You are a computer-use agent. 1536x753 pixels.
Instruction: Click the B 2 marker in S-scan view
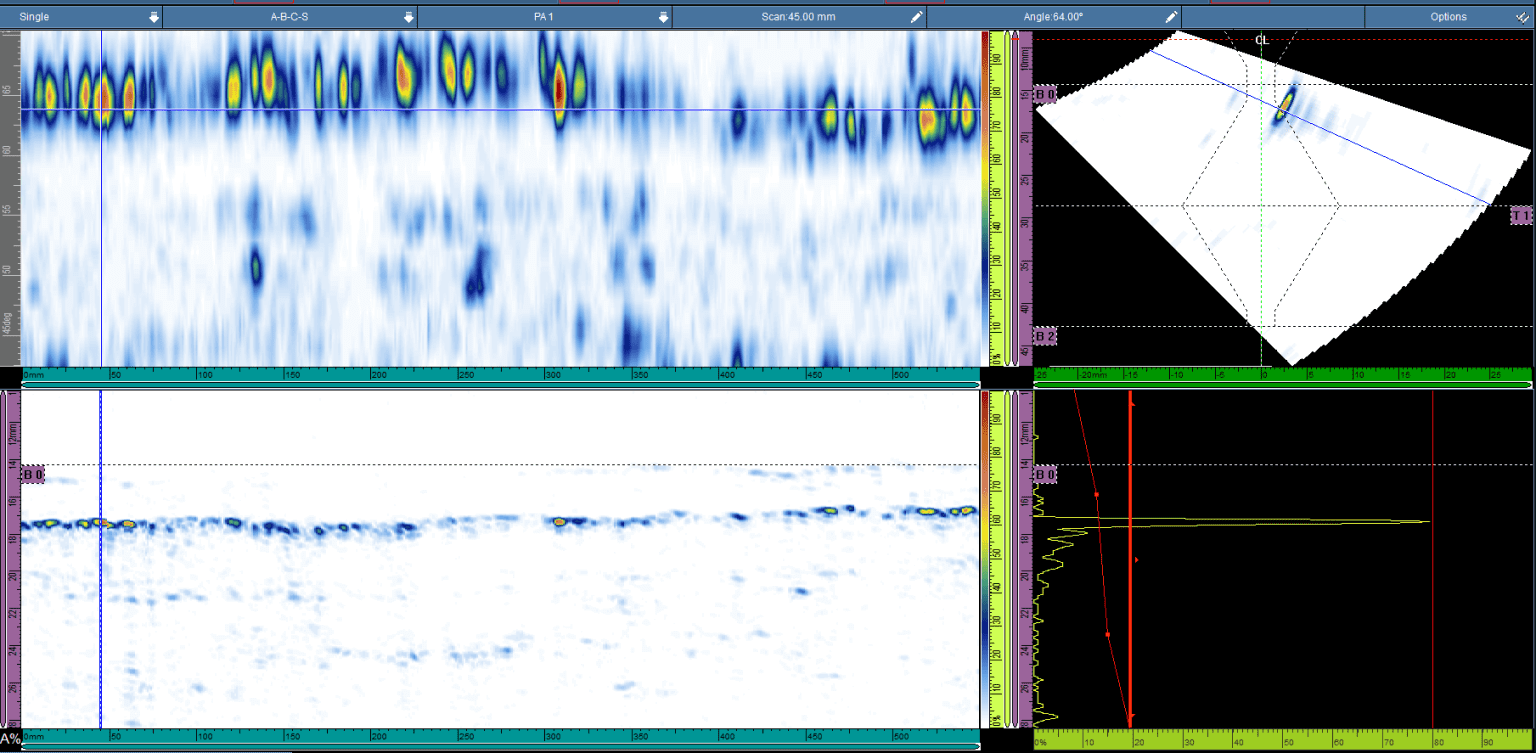pyautogui.click(x=1045, y=337)
